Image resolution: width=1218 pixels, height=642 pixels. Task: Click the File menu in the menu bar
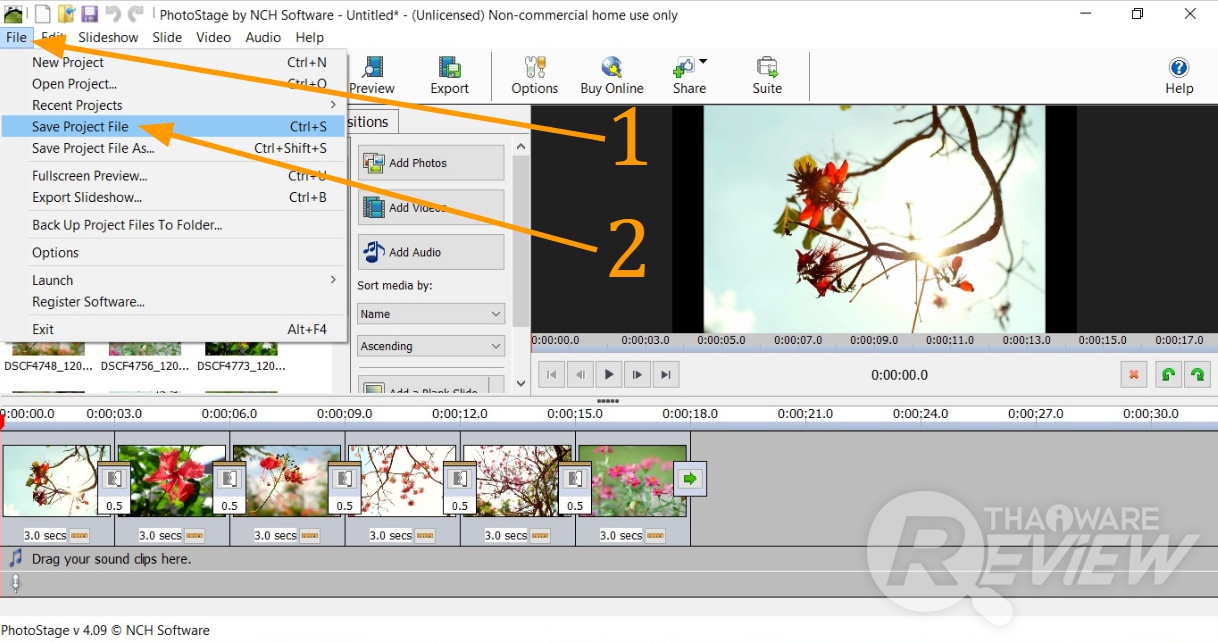click(x=16, y=37)
